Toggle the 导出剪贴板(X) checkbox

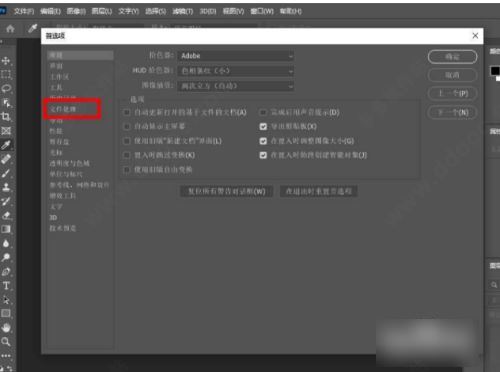263,127
